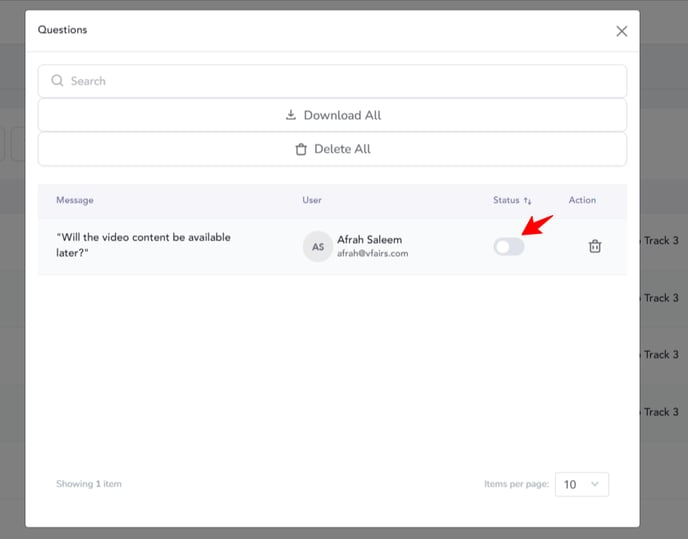Delete the question using the row trash icon
The image size is (688, 539).
595,246
